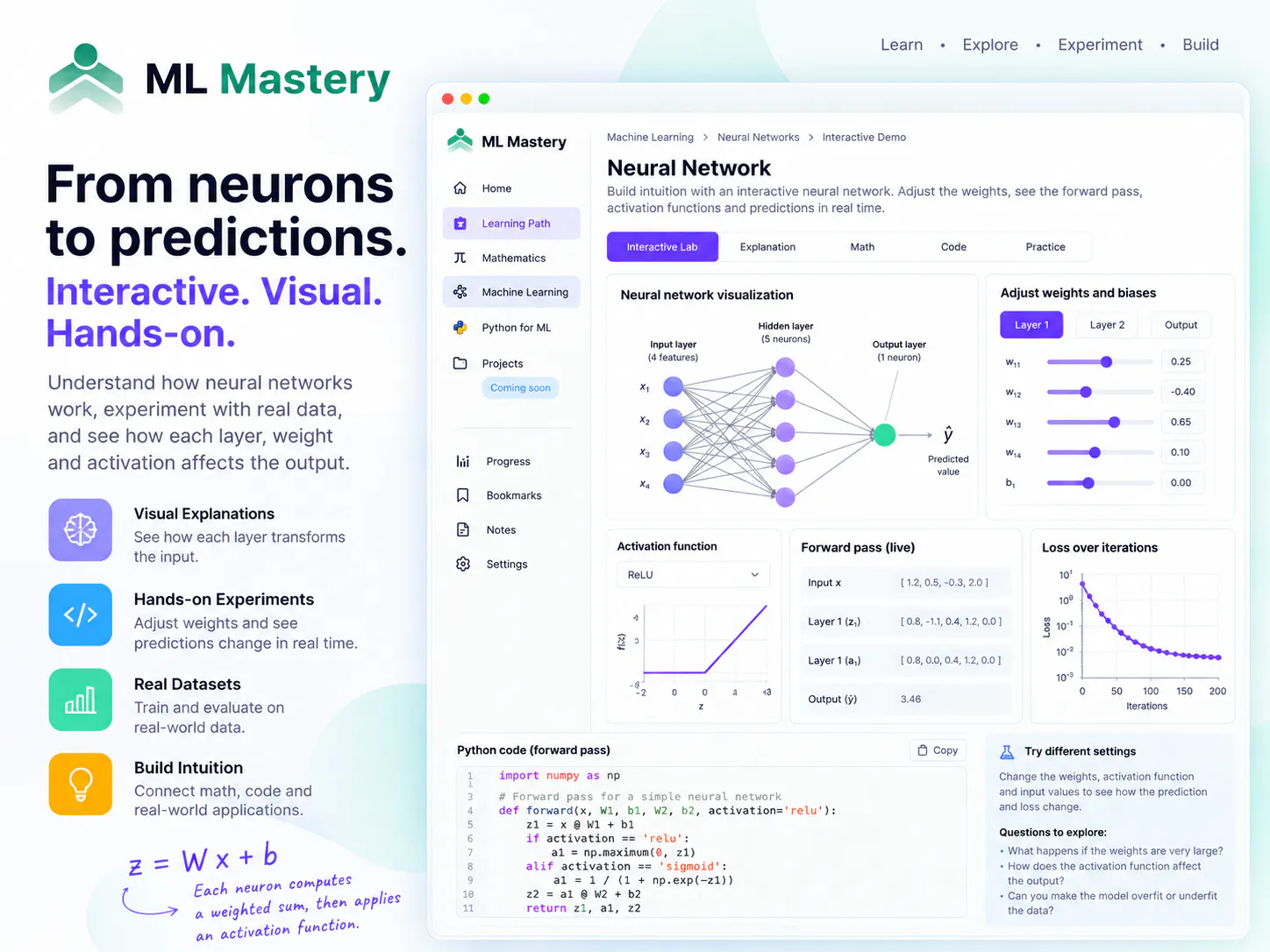Click the Settings gear icon

463,564
